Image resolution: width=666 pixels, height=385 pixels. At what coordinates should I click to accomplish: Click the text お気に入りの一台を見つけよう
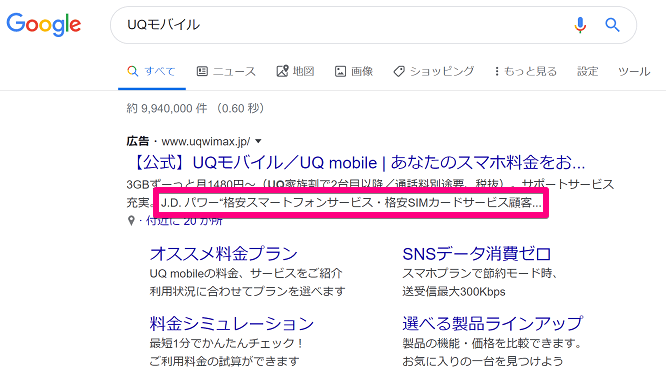pyautogui.click(x=483, y=362)
